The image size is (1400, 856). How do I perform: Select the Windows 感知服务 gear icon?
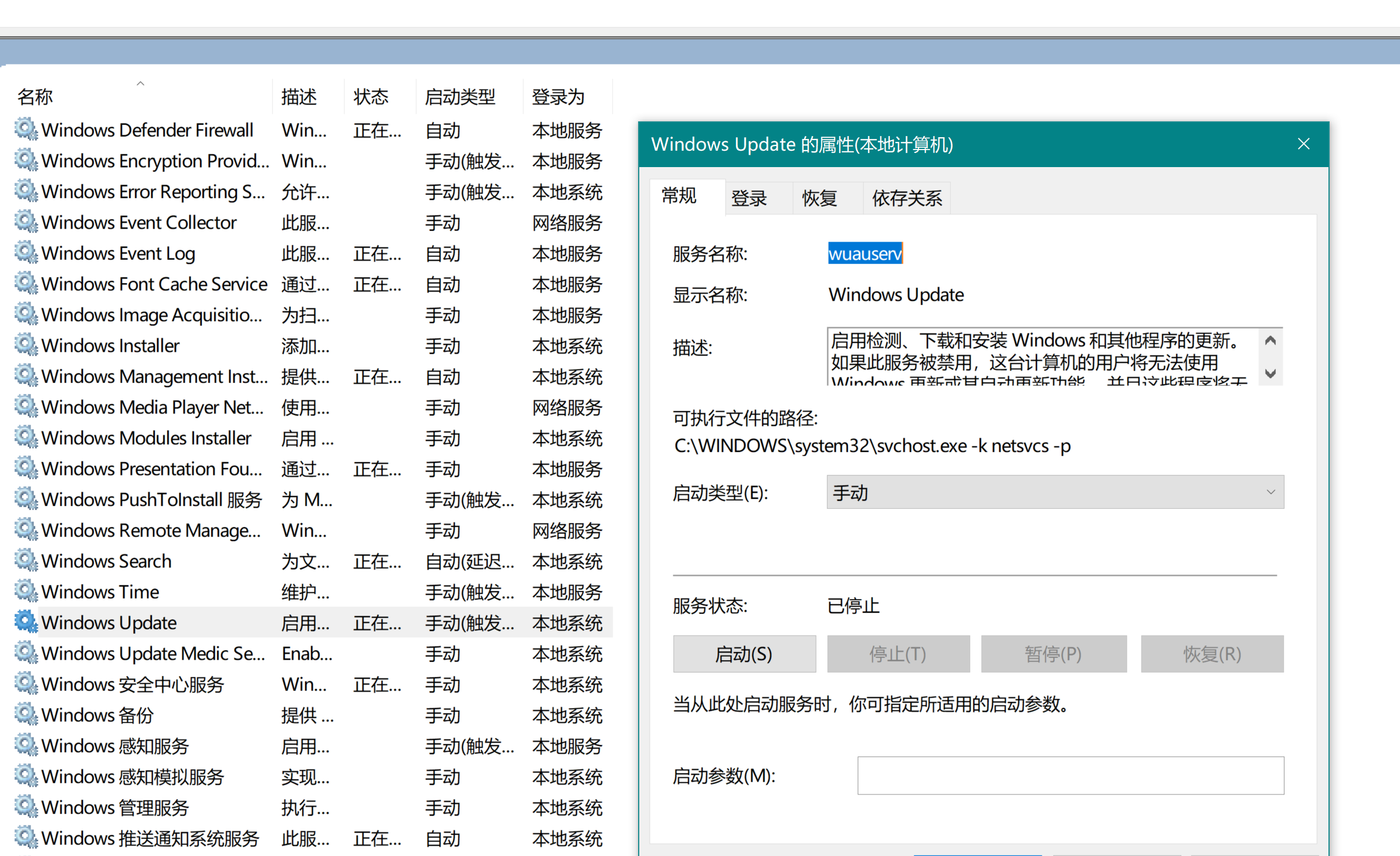(26, 745)
